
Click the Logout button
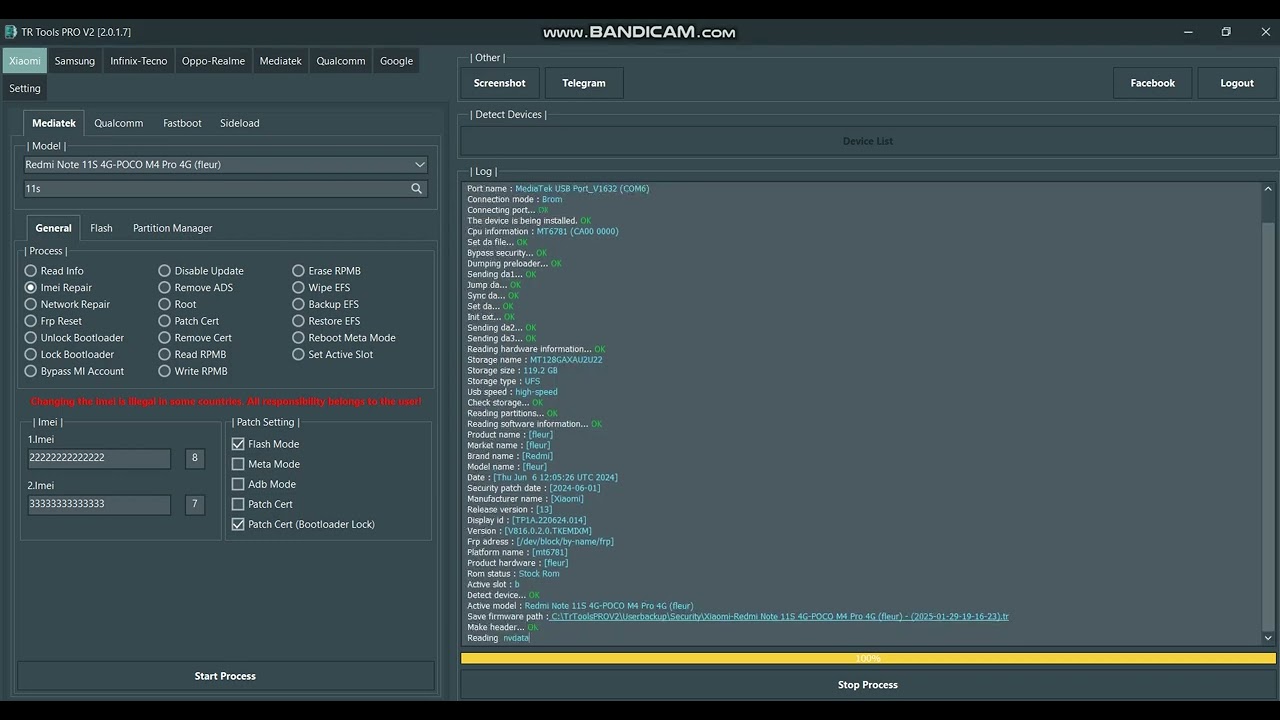click(1237, 83)
